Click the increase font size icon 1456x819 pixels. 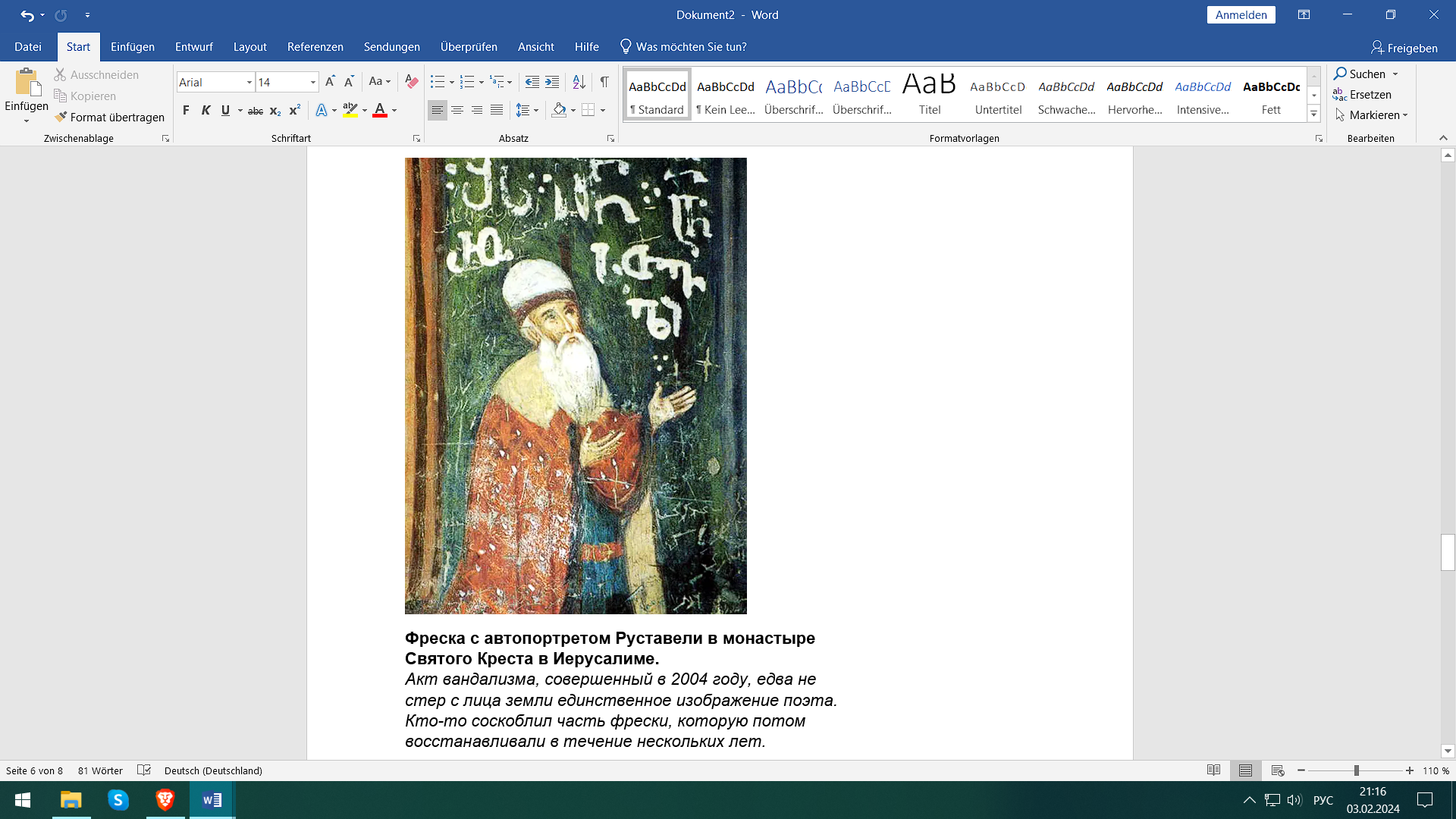coord(330,81)
